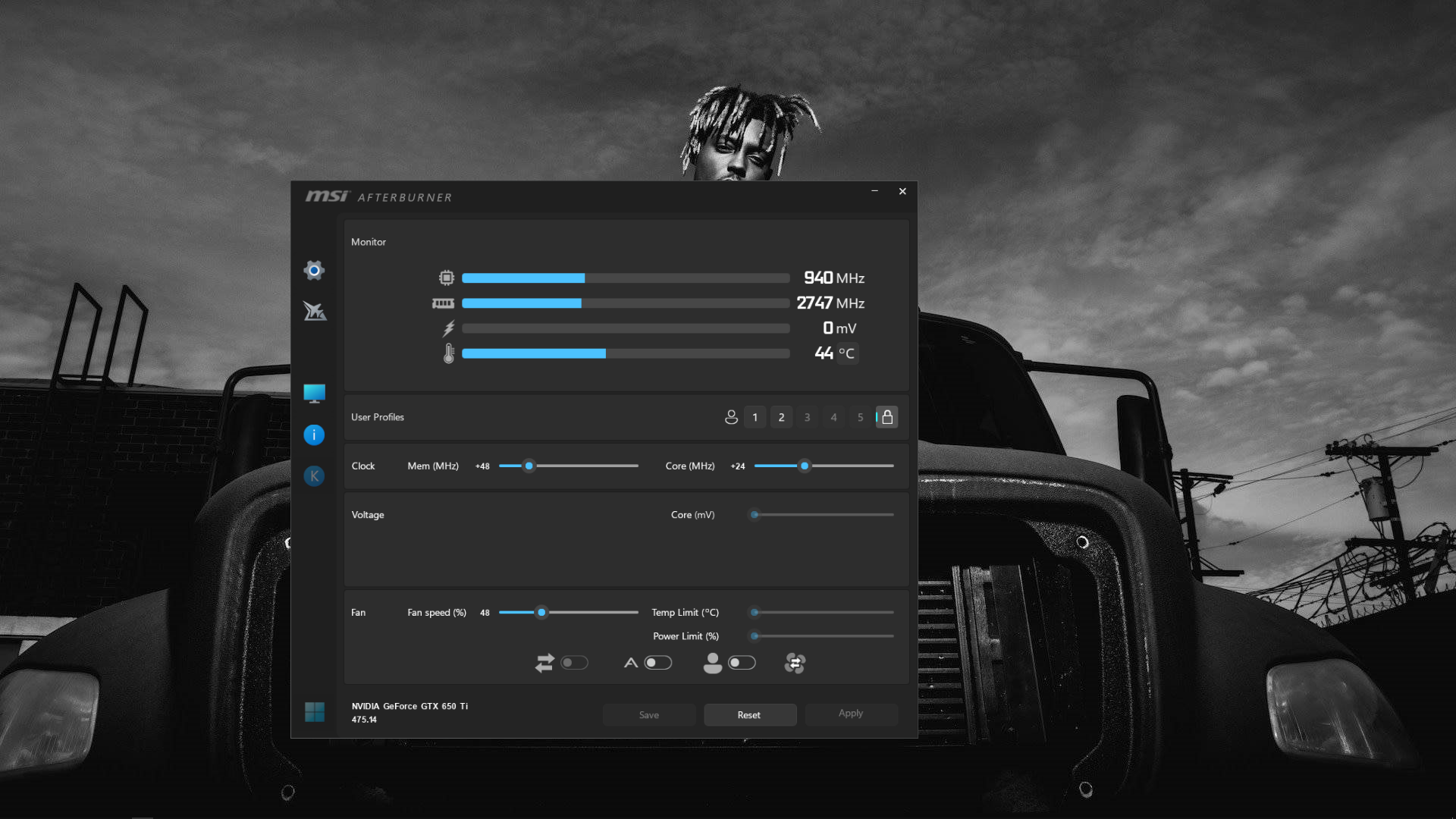Click the NVIDIA GeForce GTX 650 Ti label
The height and width of the screenshot is (819, 1456).
pyautogui.click(x=409, y=706)
